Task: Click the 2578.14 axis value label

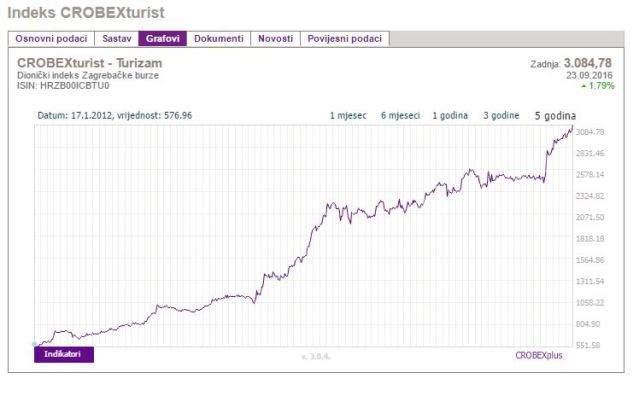Action: pyautogui.click(x=590, y=175)
